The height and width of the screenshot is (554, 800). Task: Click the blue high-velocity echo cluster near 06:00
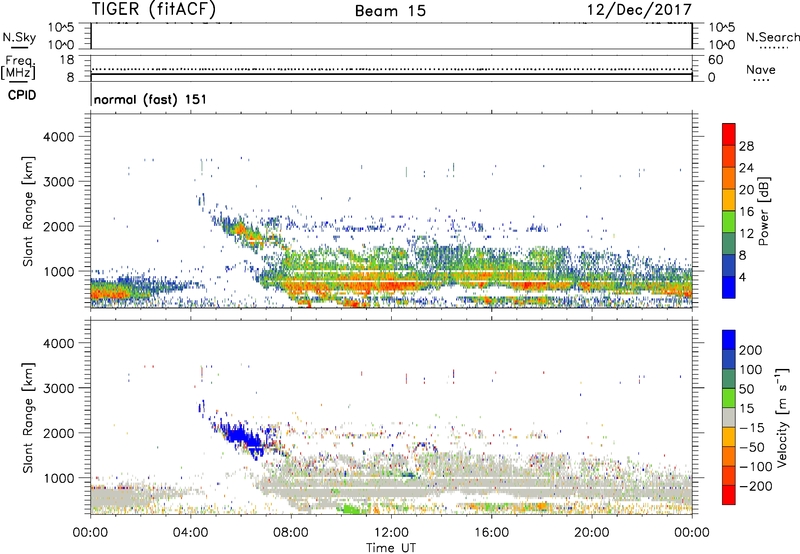click(243, 437)
